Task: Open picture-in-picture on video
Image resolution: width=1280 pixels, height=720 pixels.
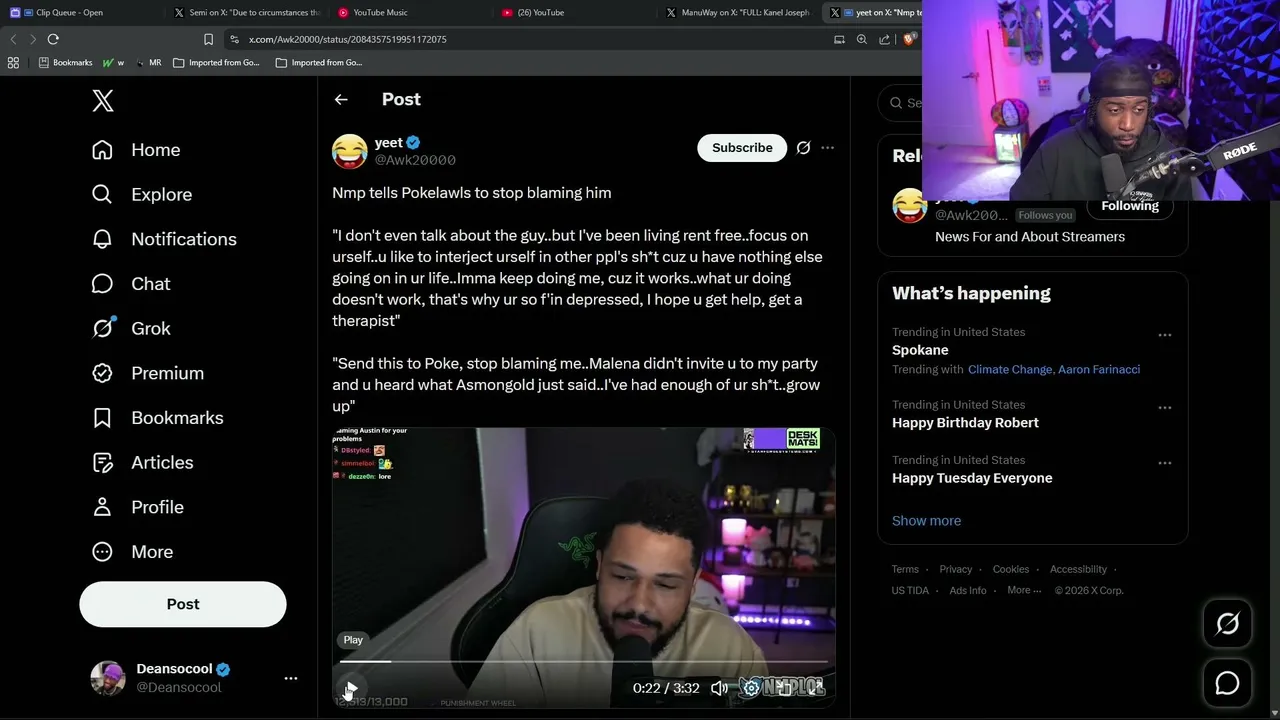Action: tap(787, 688)
